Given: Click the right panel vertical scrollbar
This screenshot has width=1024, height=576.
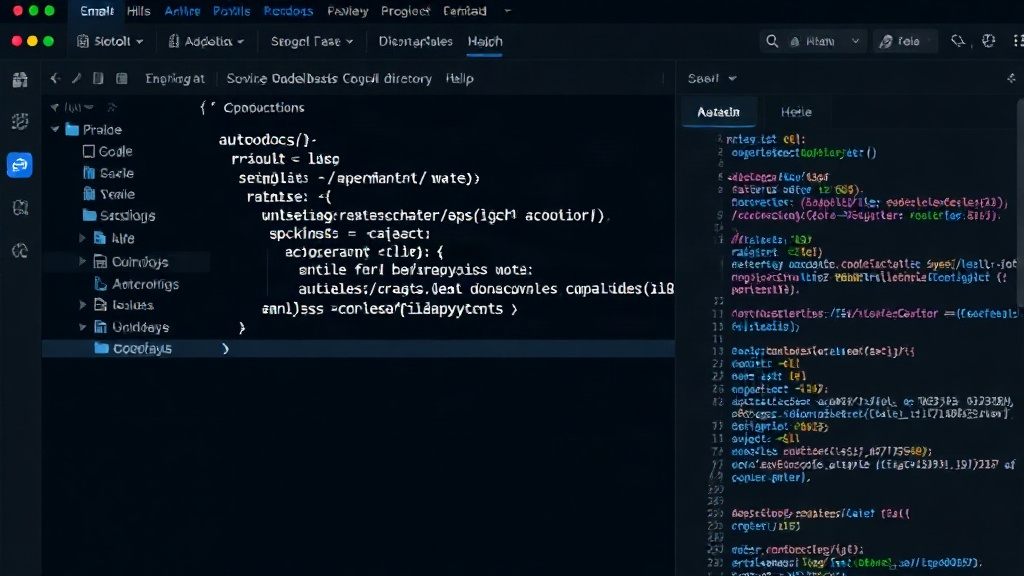Looking at the screenshot, I should pos(1020,202).
